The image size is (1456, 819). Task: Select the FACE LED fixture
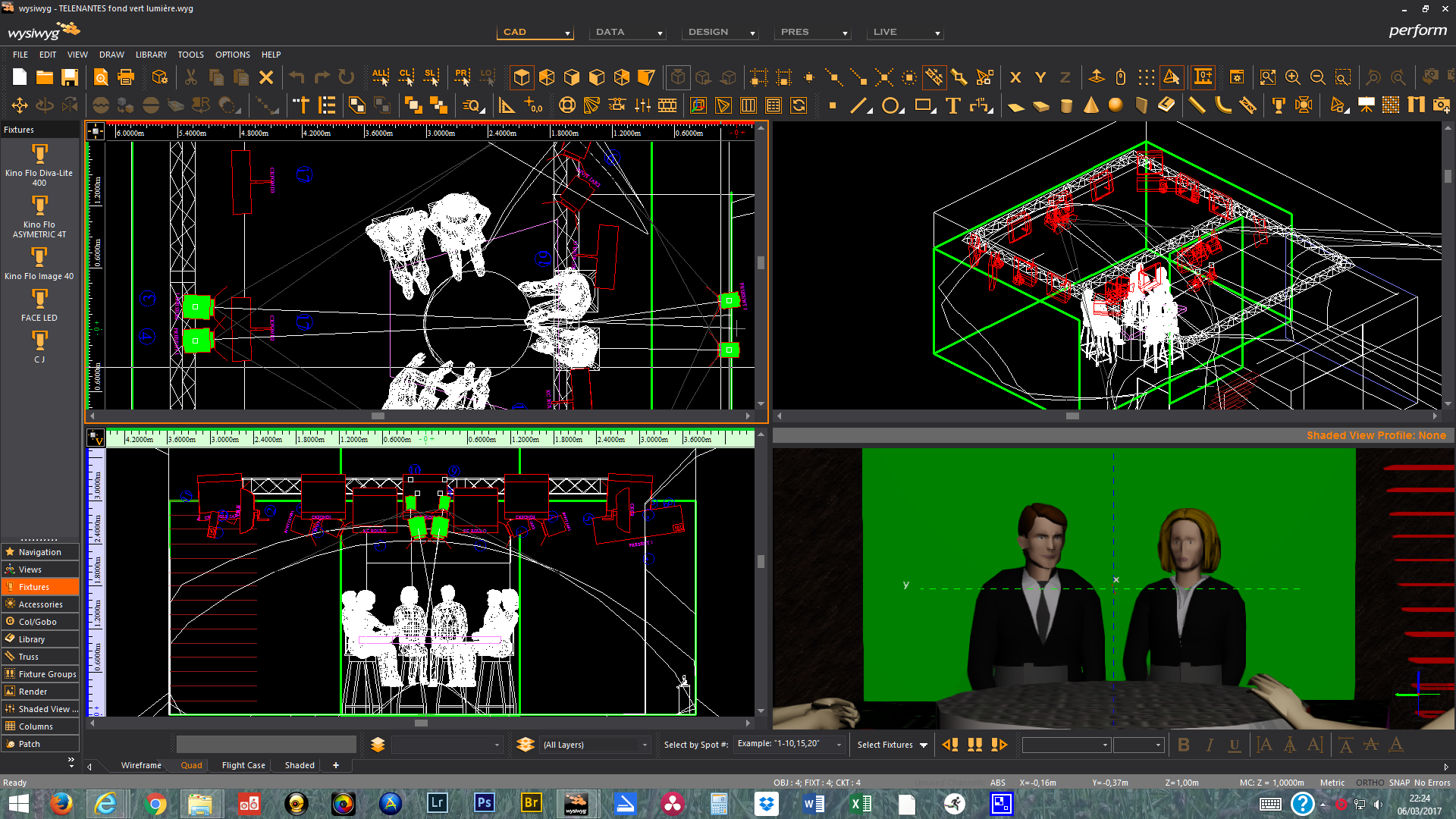(39, 306)
